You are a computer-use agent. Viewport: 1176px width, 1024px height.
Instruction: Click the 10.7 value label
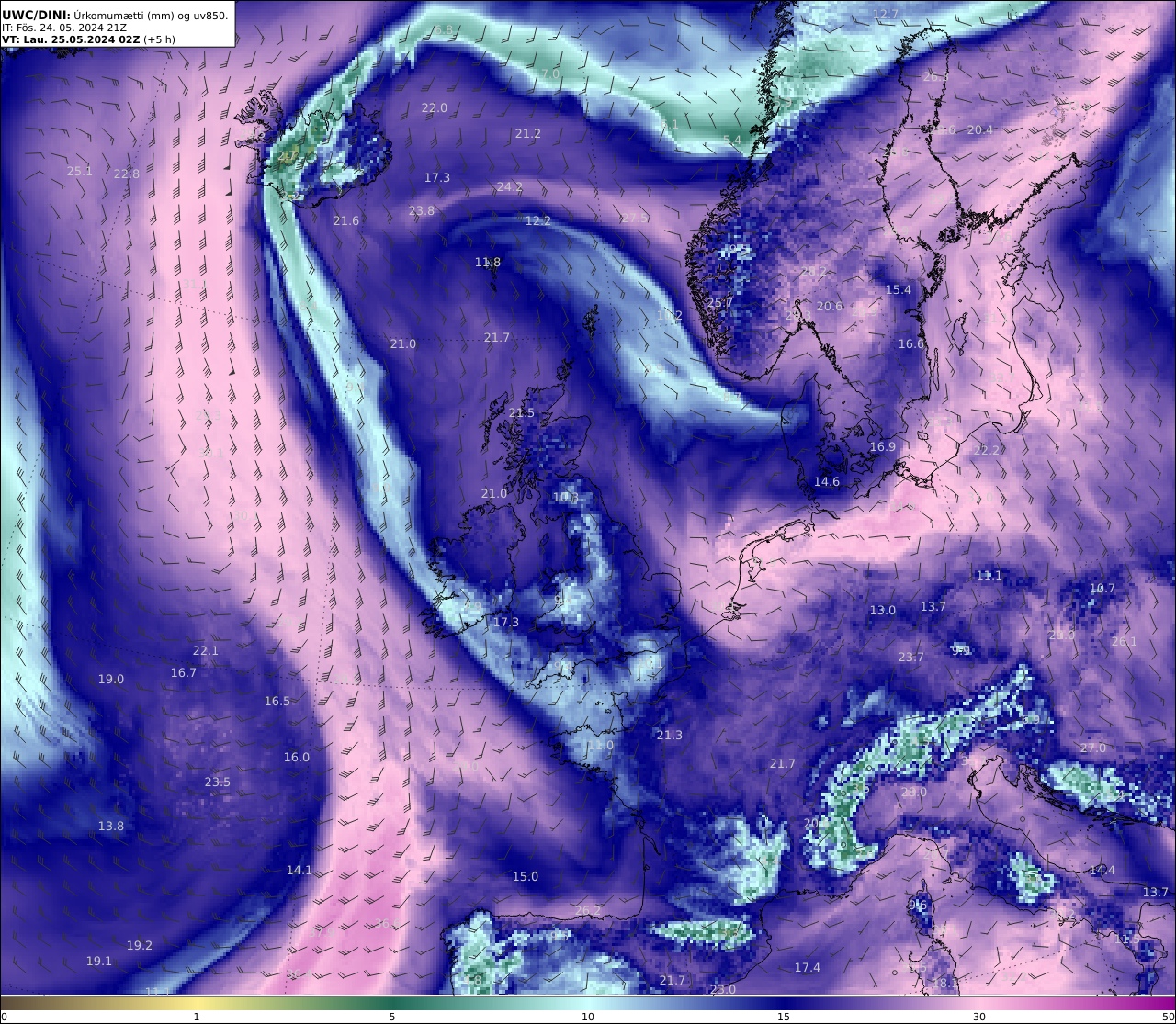coord(1102,588)
